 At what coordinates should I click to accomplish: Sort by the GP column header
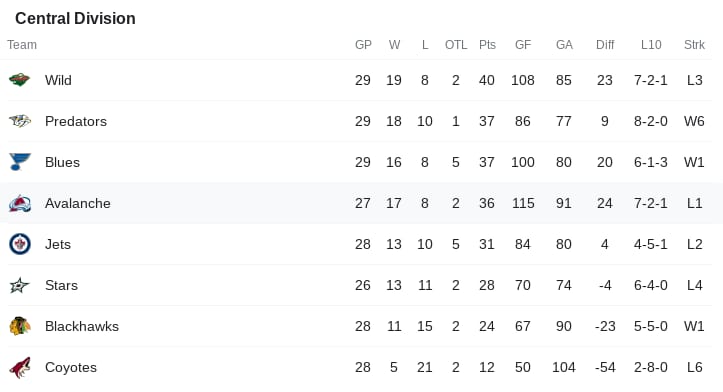(x=363, y=45)
